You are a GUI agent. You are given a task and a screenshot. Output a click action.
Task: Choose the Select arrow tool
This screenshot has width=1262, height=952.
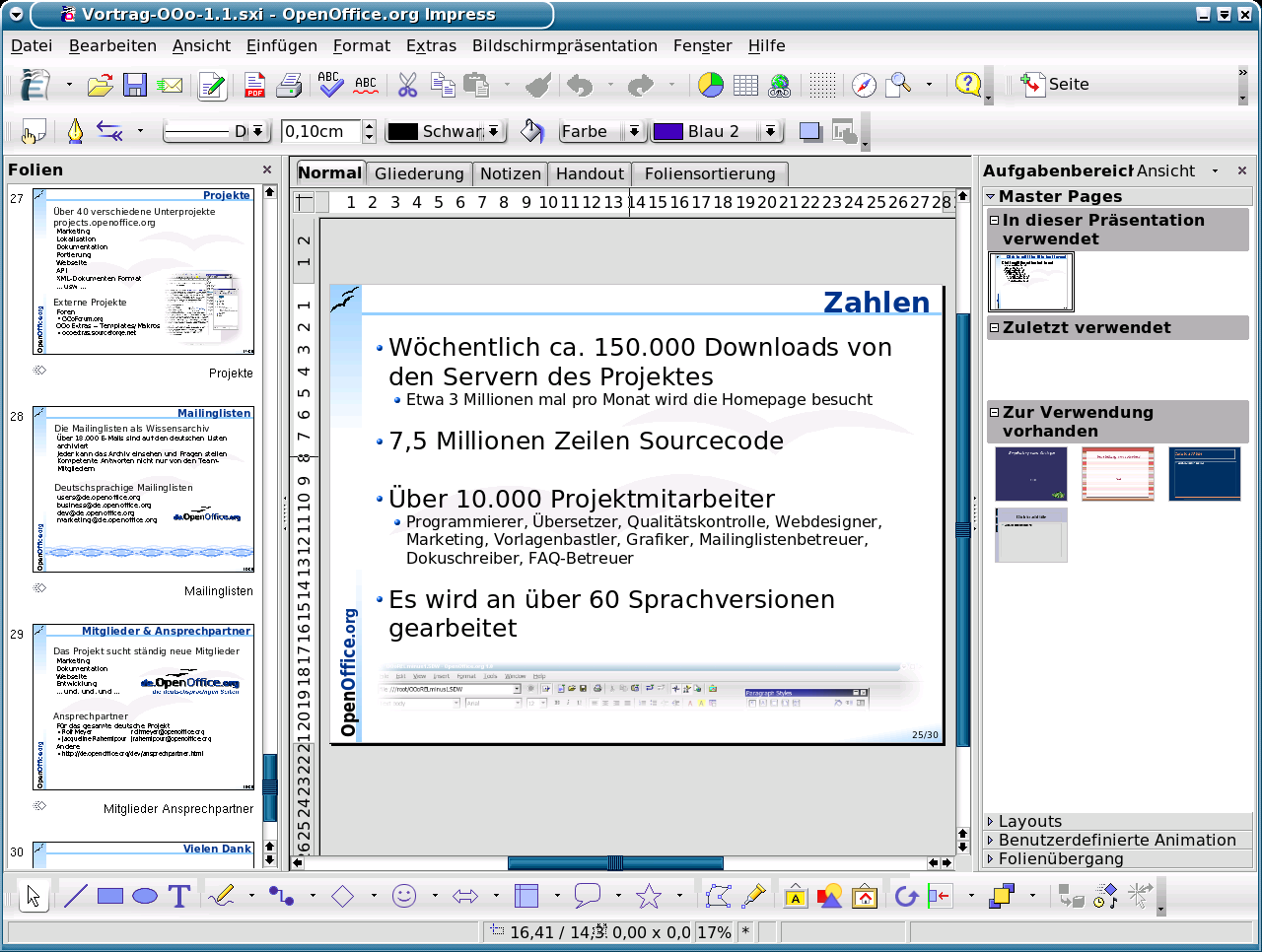point(34,896)
